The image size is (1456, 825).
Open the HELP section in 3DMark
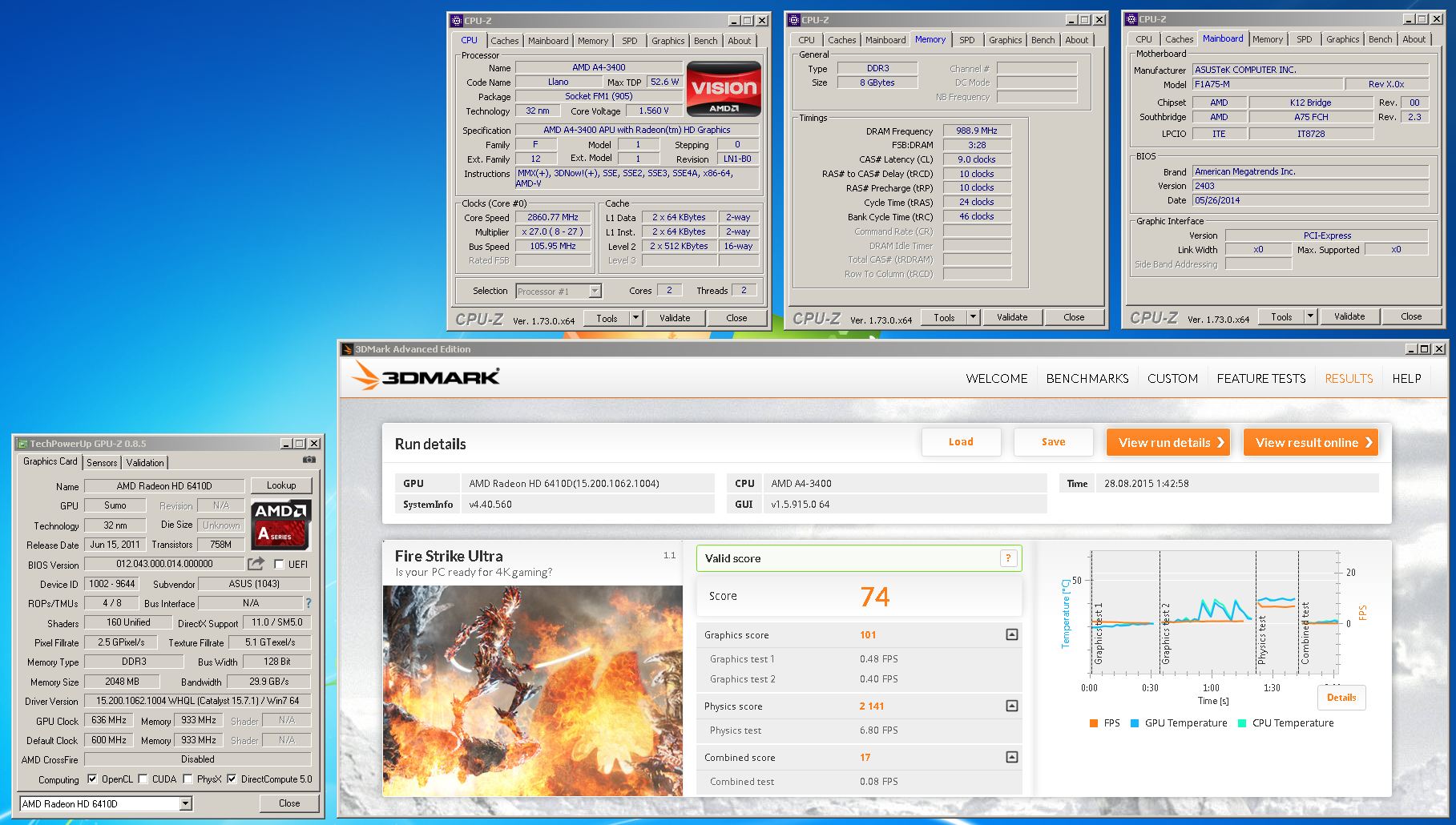tap(1406, 379)
